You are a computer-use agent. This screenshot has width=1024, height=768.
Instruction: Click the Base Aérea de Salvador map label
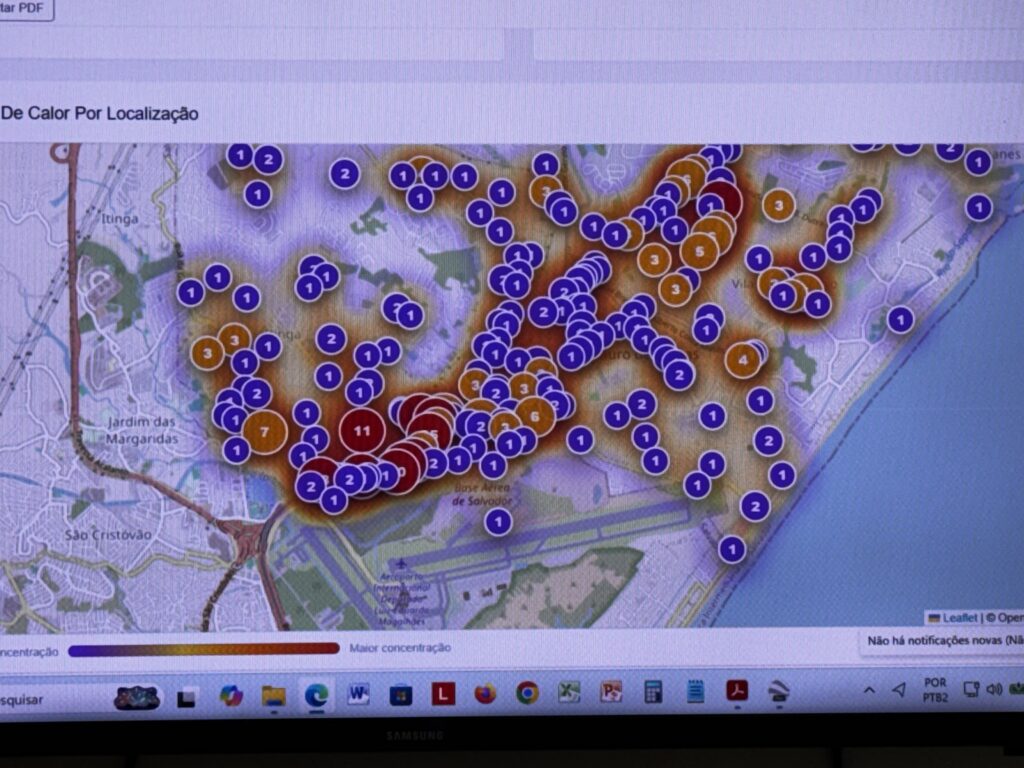coord(482,494)
